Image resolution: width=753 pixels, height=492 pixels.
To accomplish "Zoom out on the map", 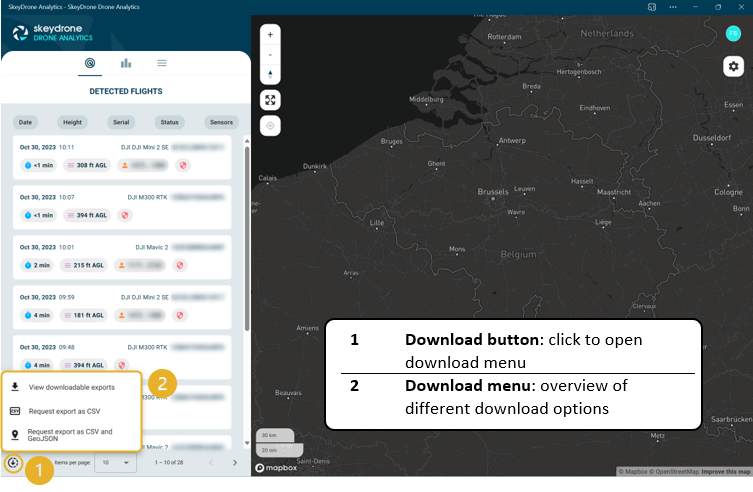I will click(x=270, y=55).
